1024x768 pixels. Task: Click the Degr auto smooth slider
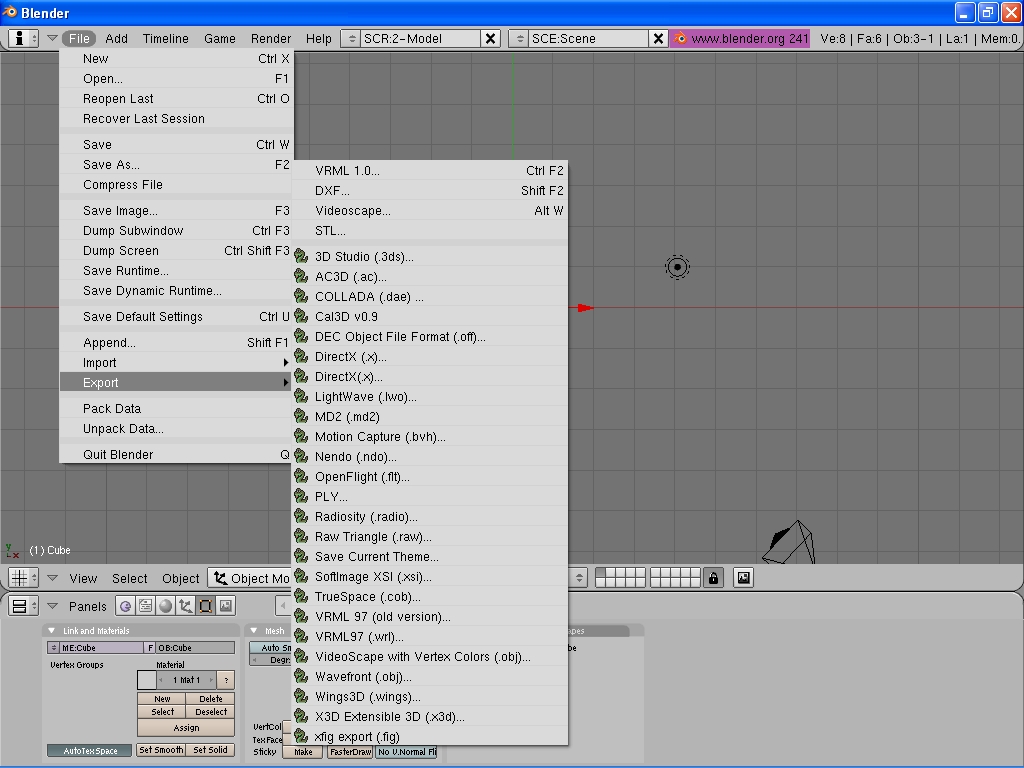coord(270,660)
